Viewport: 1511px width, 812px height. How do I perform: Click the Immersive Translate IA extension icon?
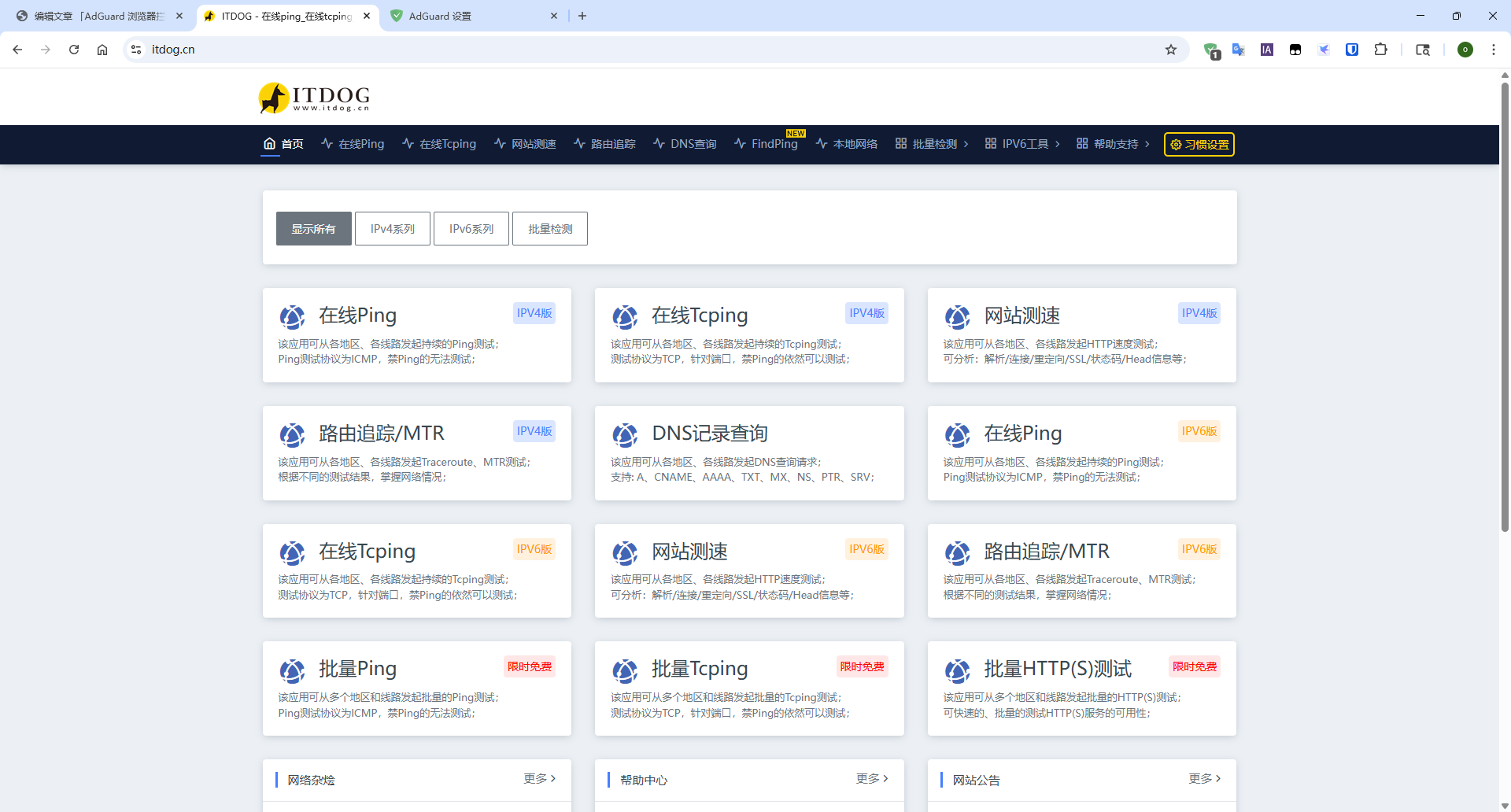[x=1266, y=49]
